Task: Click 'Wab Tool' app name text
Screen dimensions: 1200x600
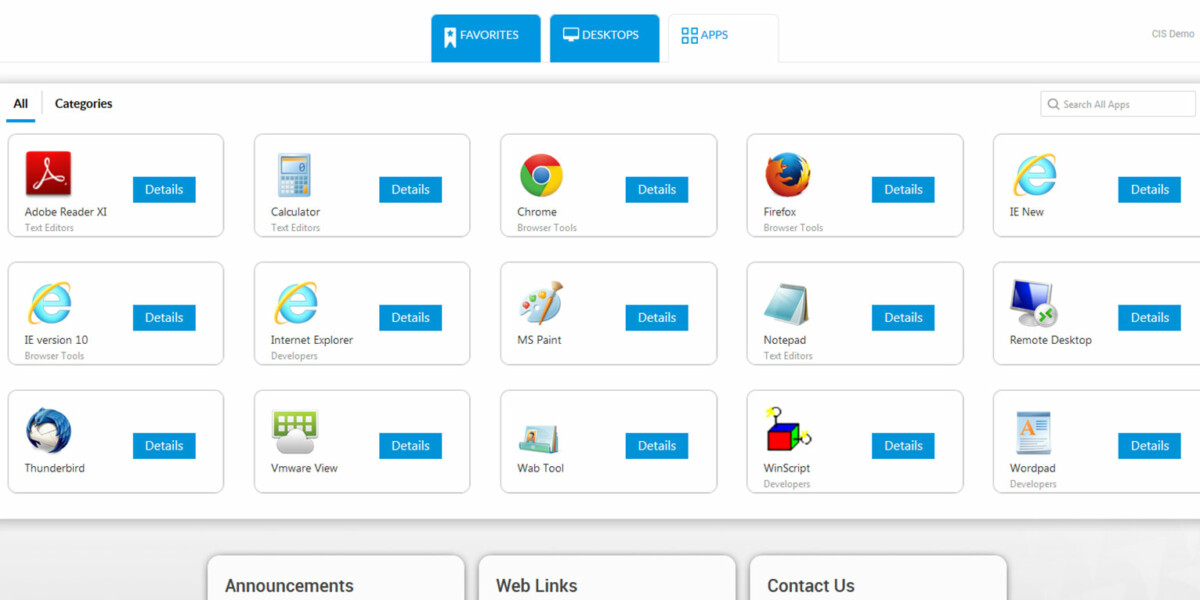Action: pyautogui.click(x=541, y=468)
